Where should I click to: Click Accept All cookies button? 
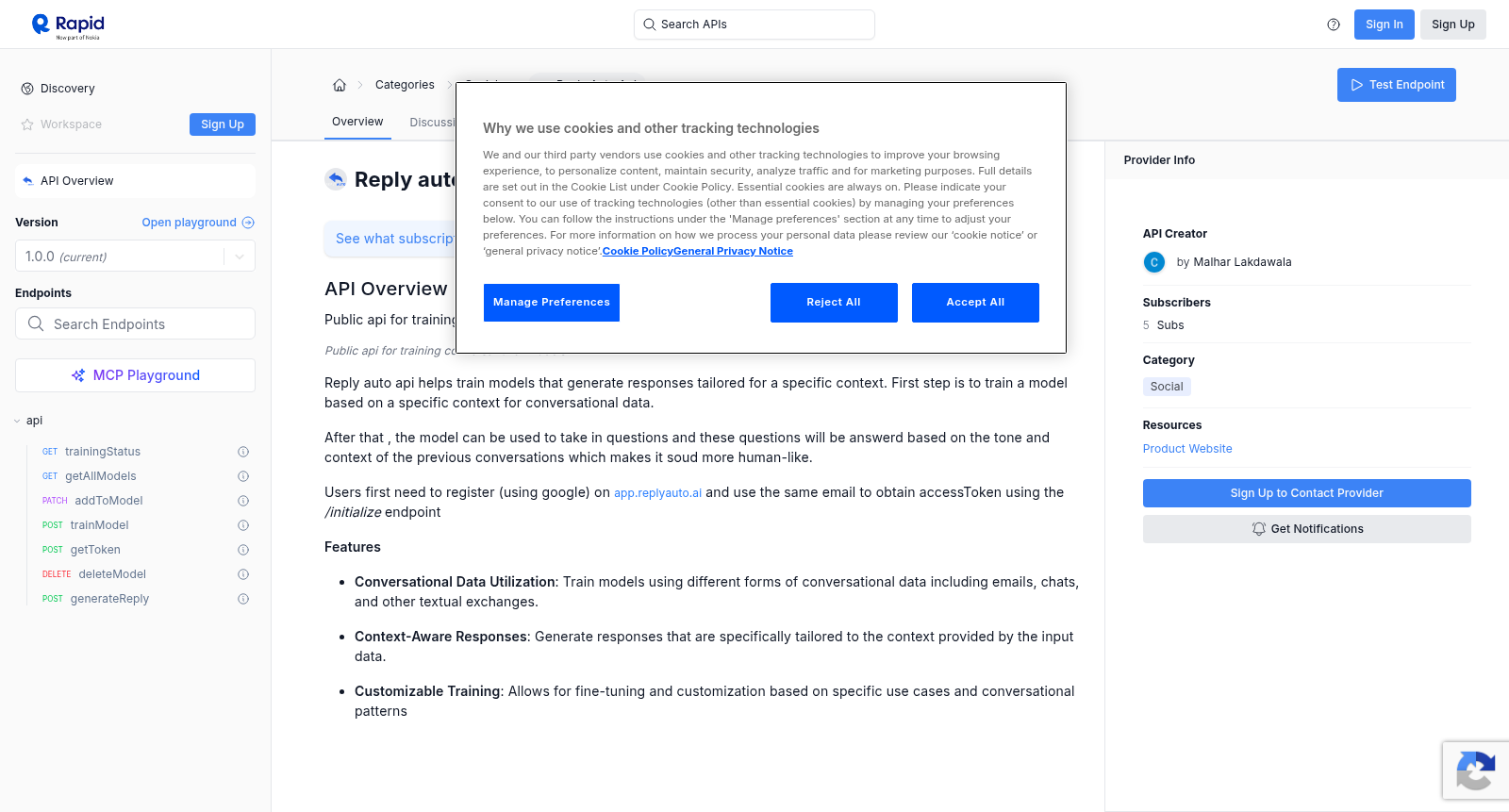975,303
